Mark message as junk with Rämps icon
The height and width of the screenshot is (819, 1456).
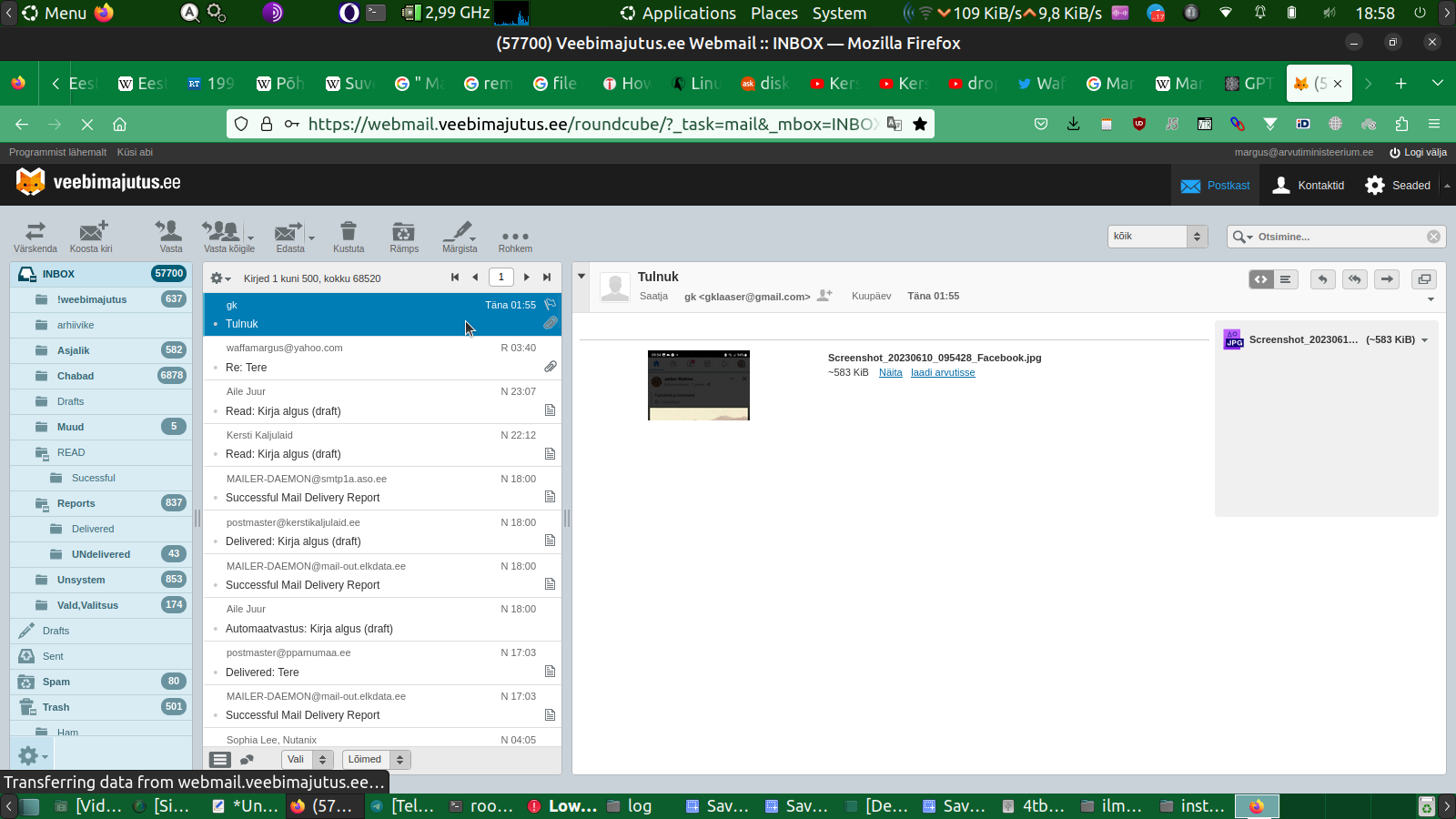(404, 237)
